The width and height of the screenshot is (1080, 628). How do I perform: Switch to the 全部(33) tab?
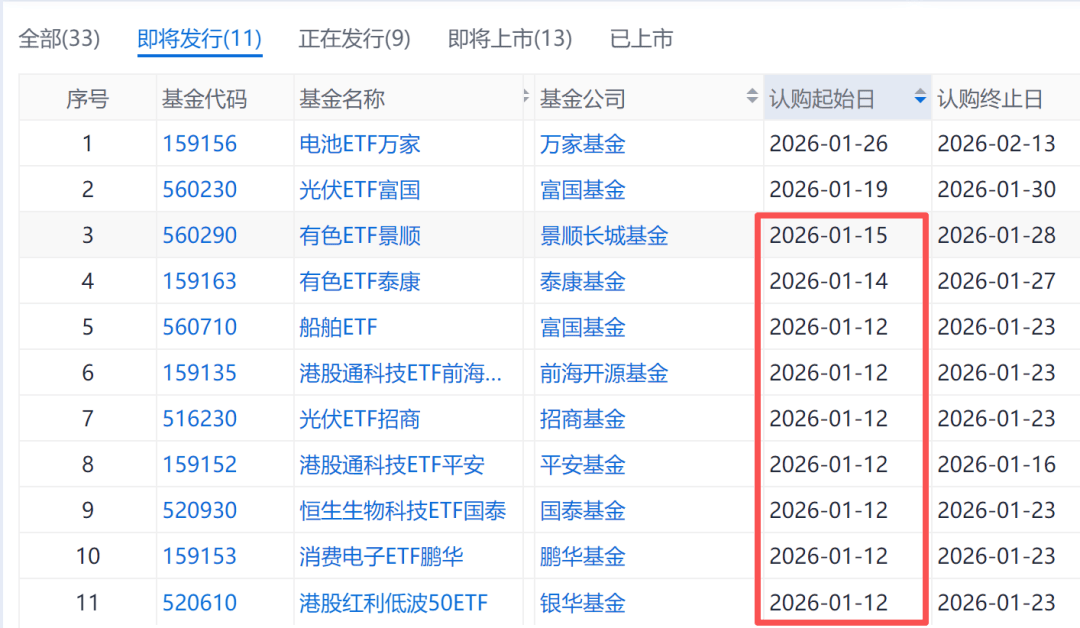(59, 39)
